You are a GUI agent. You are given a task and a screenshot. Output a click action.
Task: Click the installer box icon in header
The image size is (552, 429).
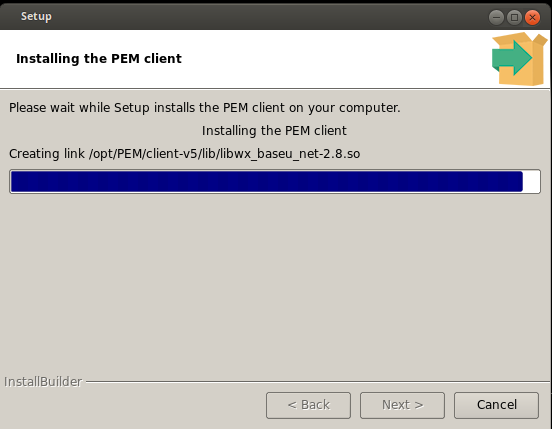click(520, 59)
